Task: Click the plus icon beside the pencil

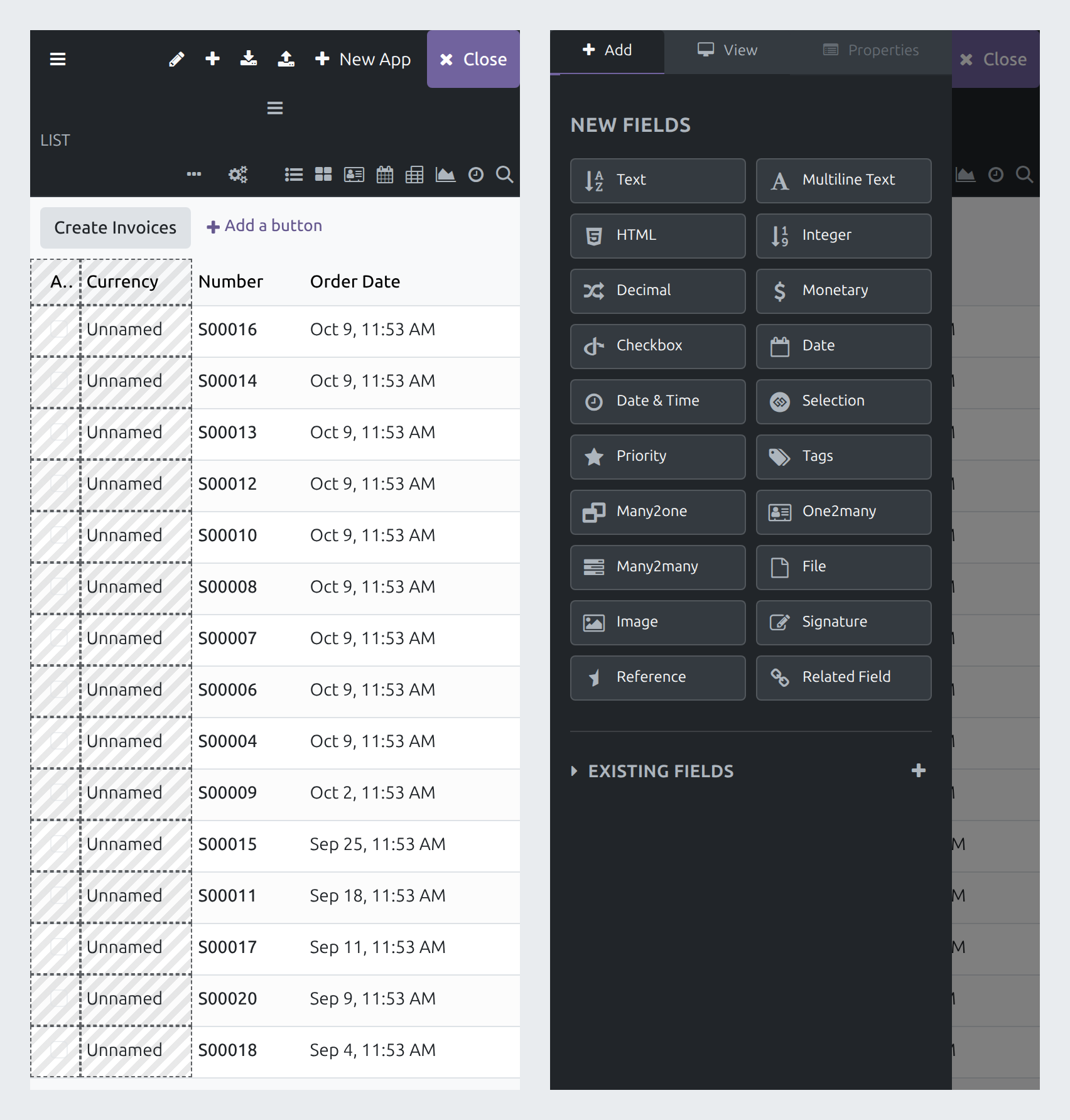Action: [x=213, y=58]
